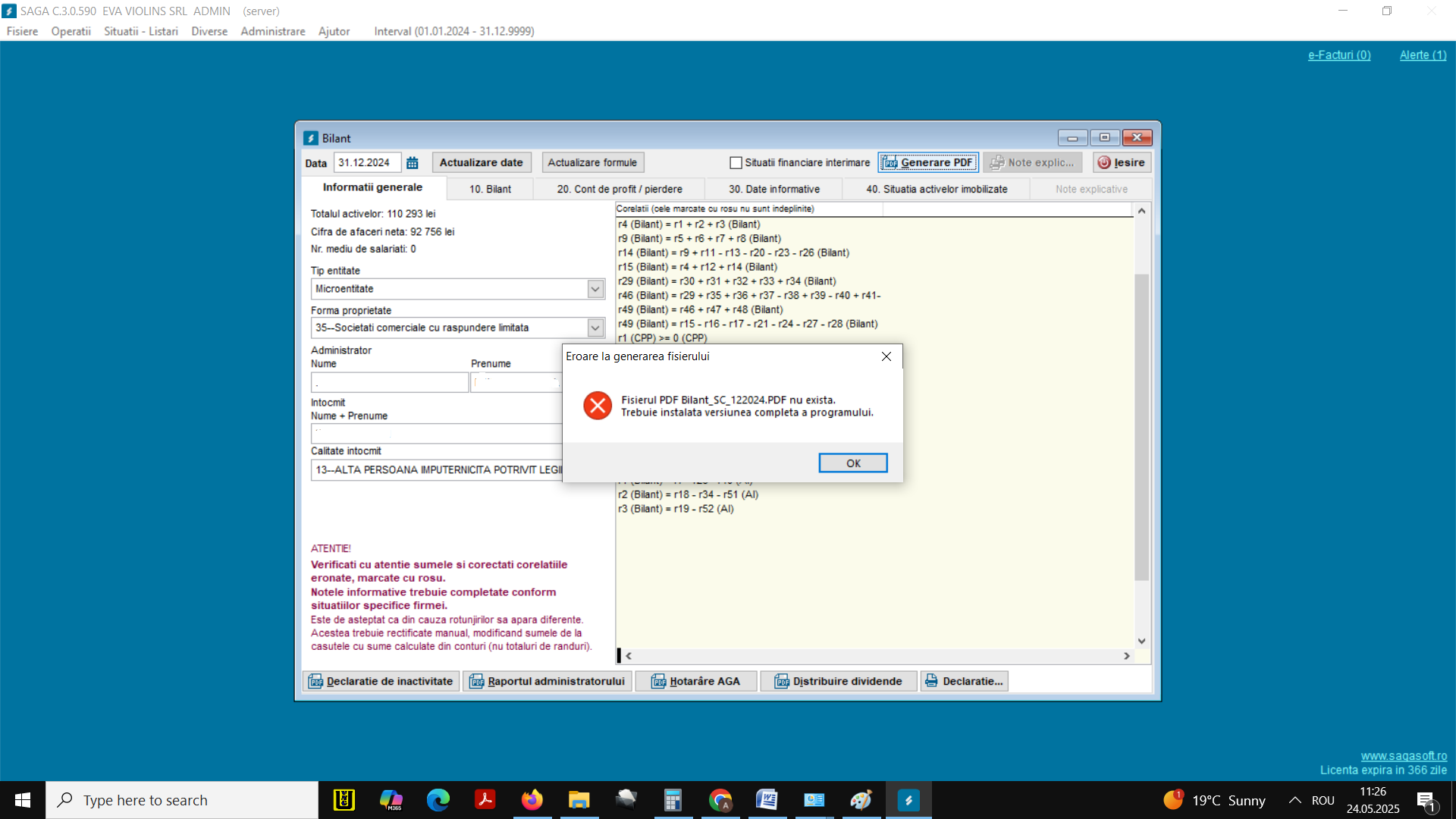Click the Note explic... button
The height and width of the screenshot is (819, 1456).
coord(1032,162)
